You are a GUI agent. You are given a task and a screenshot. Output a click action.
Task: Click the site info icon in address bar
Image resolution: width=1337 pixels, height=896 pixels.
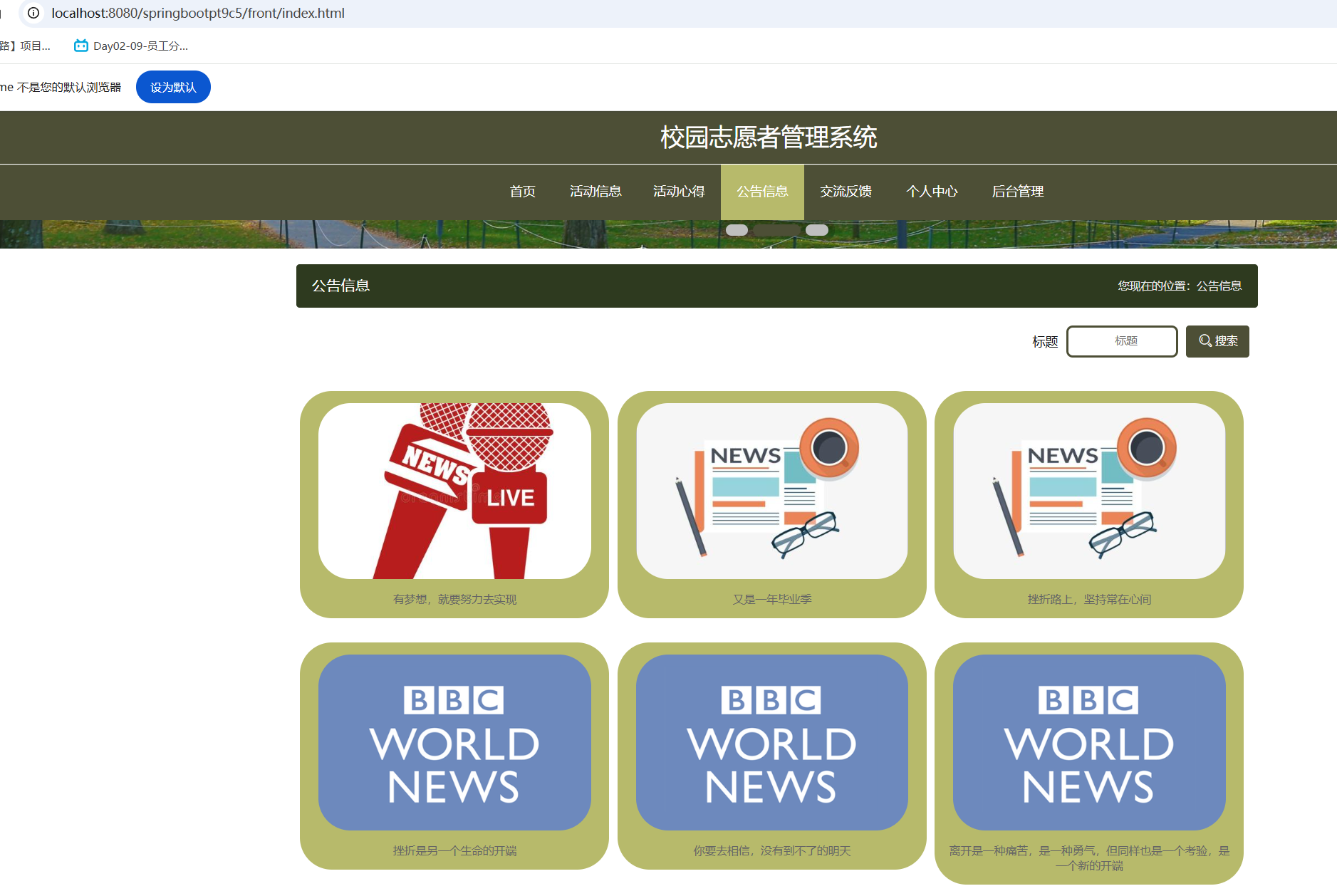33,13
